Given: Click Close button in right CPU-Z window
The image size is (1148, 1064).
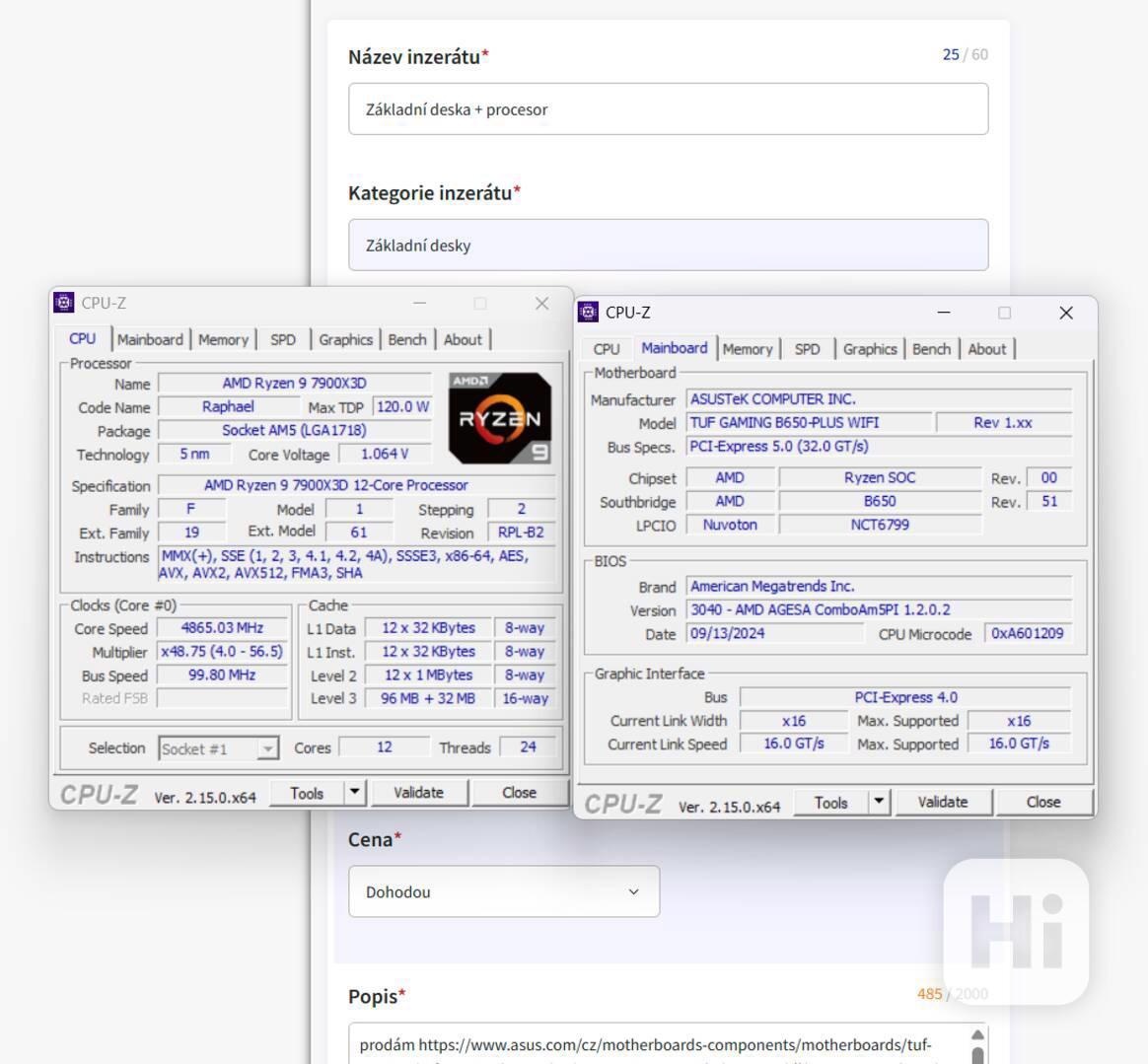Looking at the screenshot, I should [1043, 803].
